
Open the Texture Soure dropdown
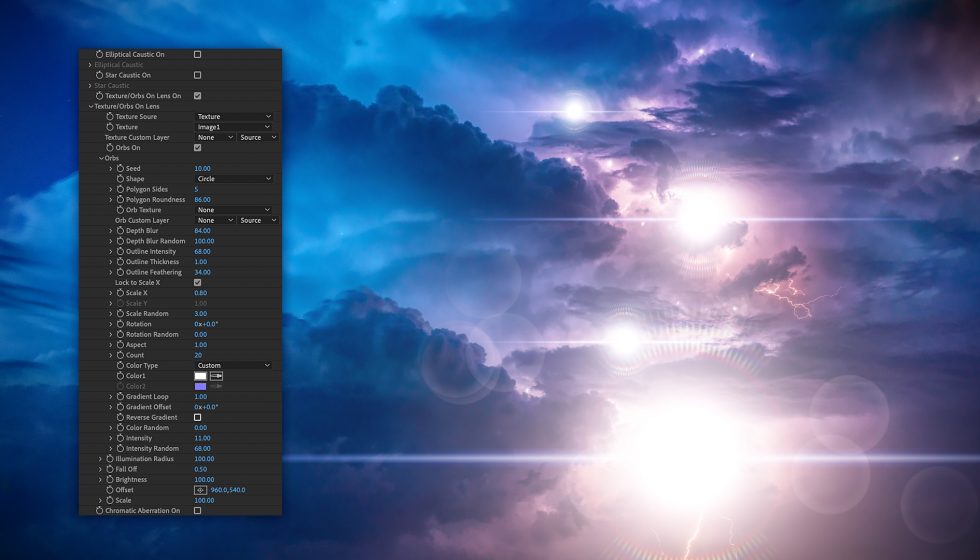click(234, 116)
